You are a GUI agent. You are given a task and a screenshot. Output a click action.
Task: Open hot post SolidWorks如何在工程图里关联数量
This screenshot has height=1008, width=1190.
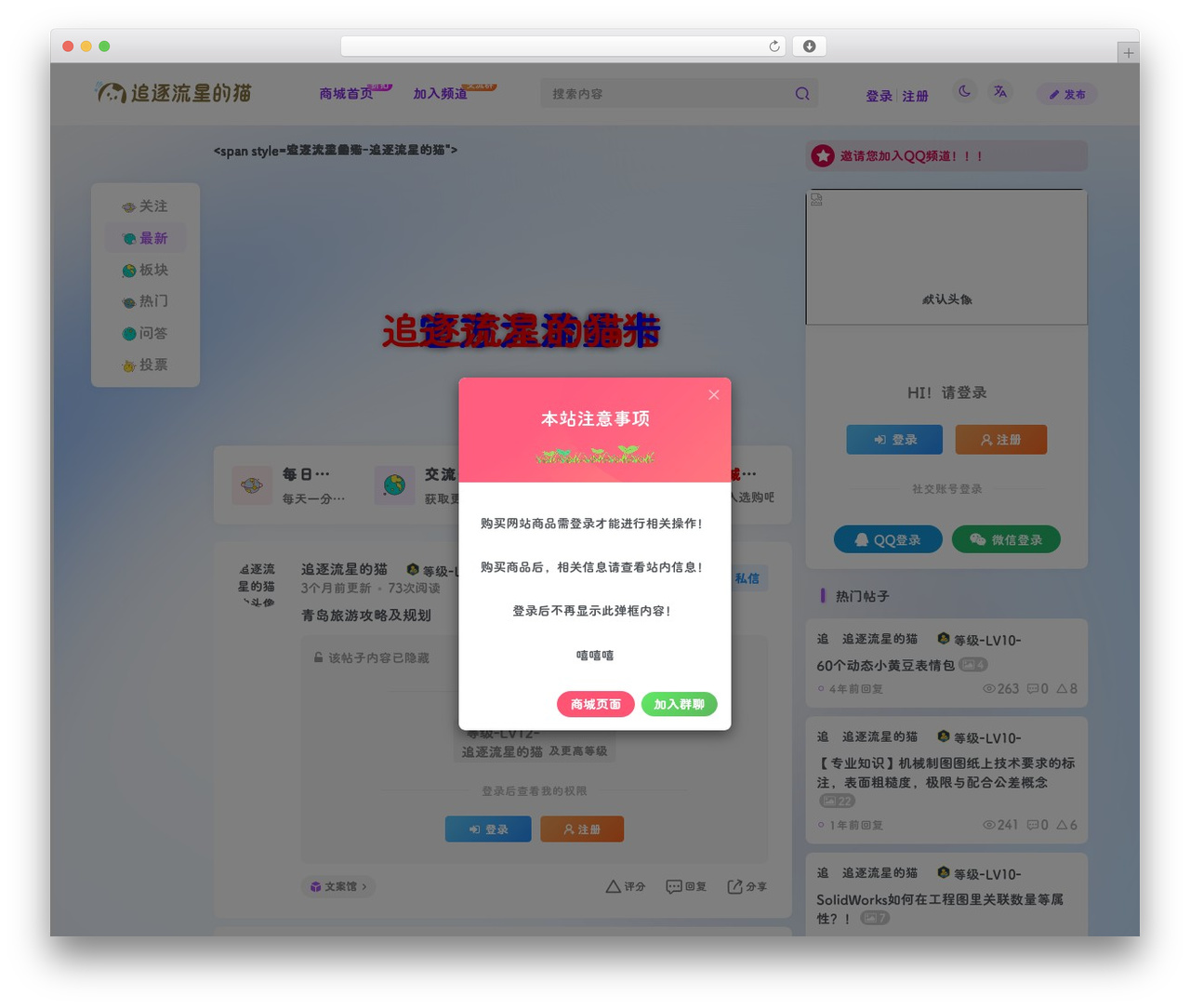click(x=940, y=909)
